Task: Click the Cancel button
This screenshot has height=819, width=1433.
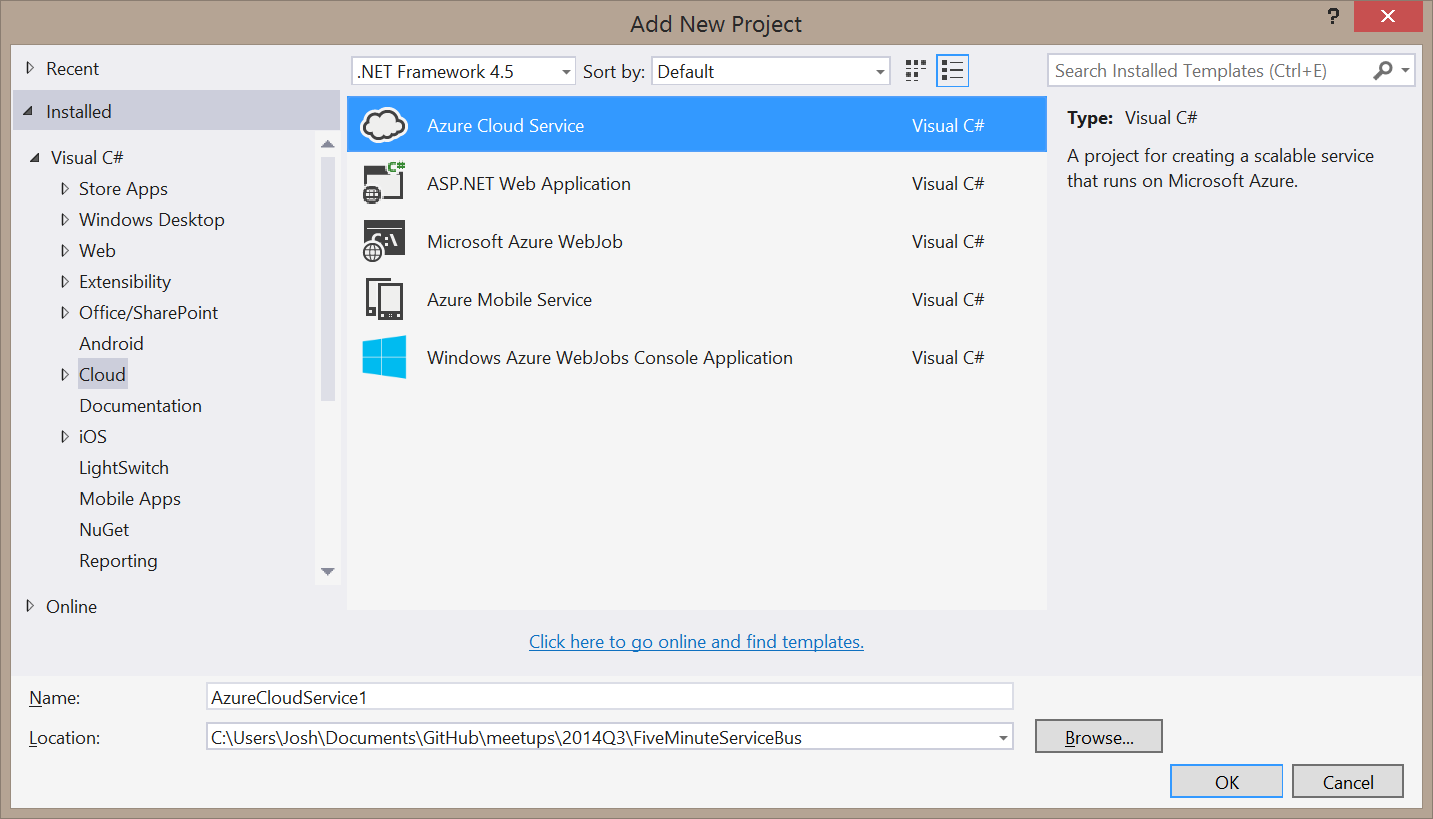Action: (x=1348, y=782)
